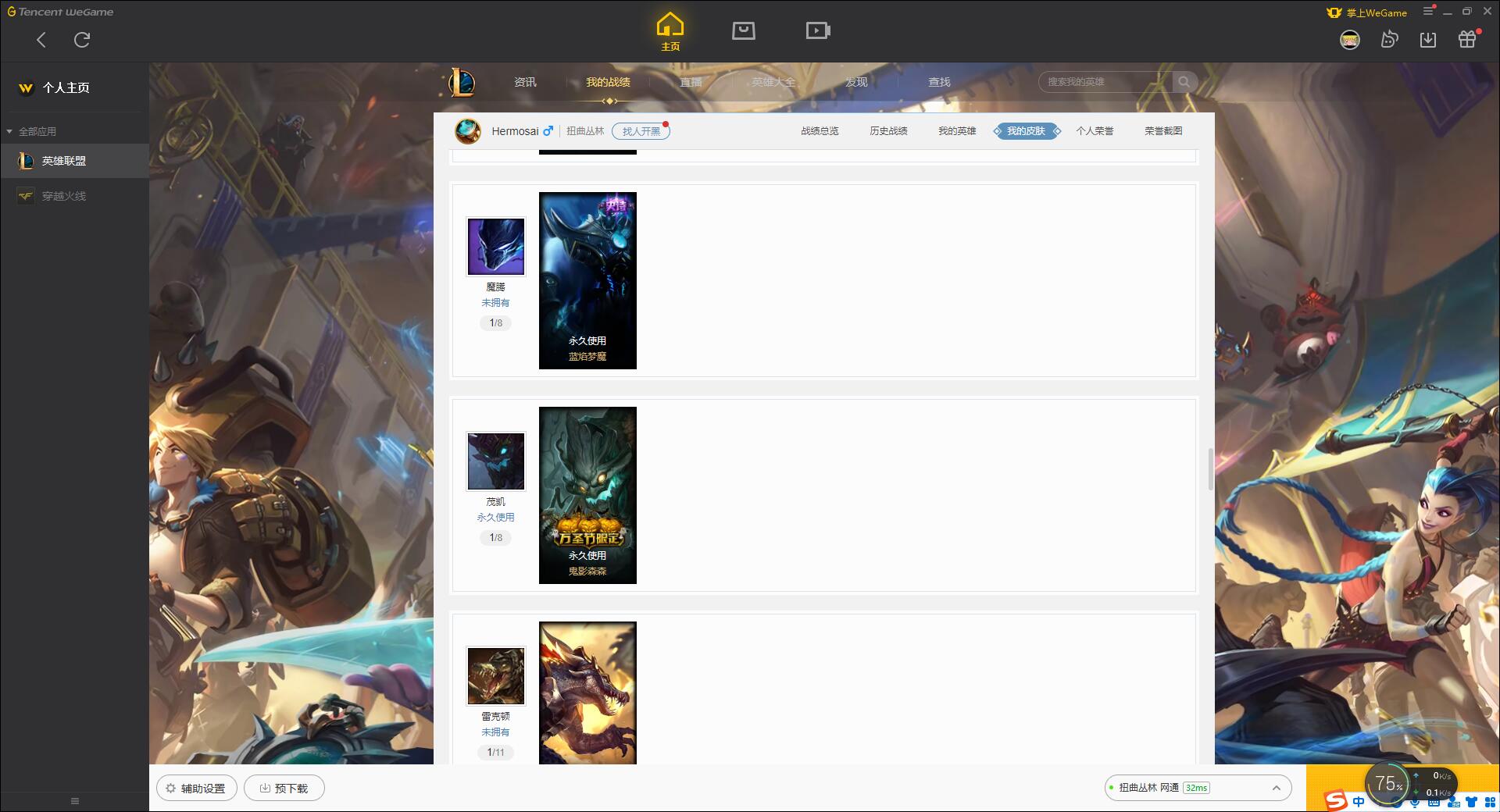Click the 魔腾 champion portrait
This screenshot has height=812, width=1500.
point(496,247)
